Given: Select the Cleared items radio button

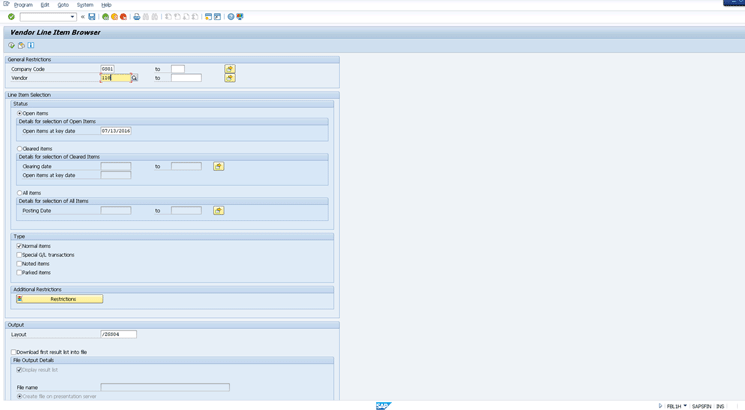Looking at the screenshot, I should (20, 149).
